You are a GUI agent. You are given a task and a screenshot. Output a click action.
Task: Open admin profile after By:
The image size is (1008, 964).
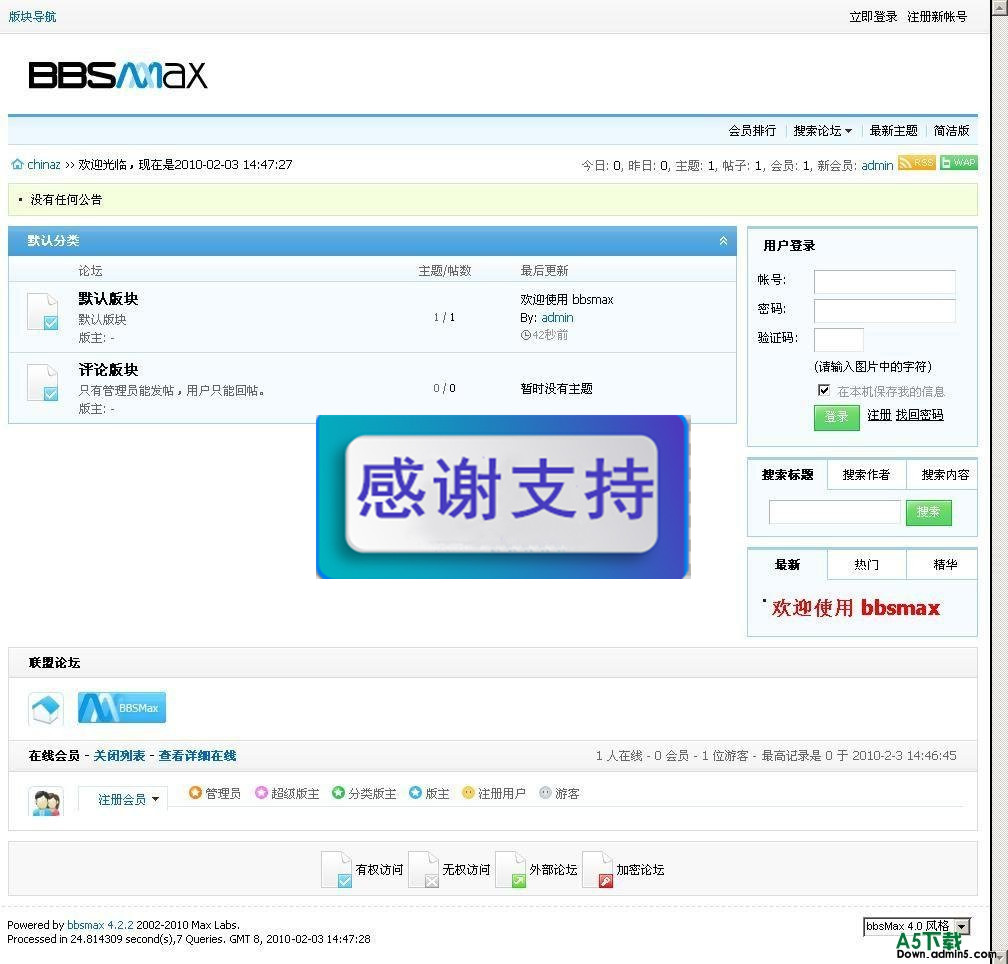tap(557, 317)
